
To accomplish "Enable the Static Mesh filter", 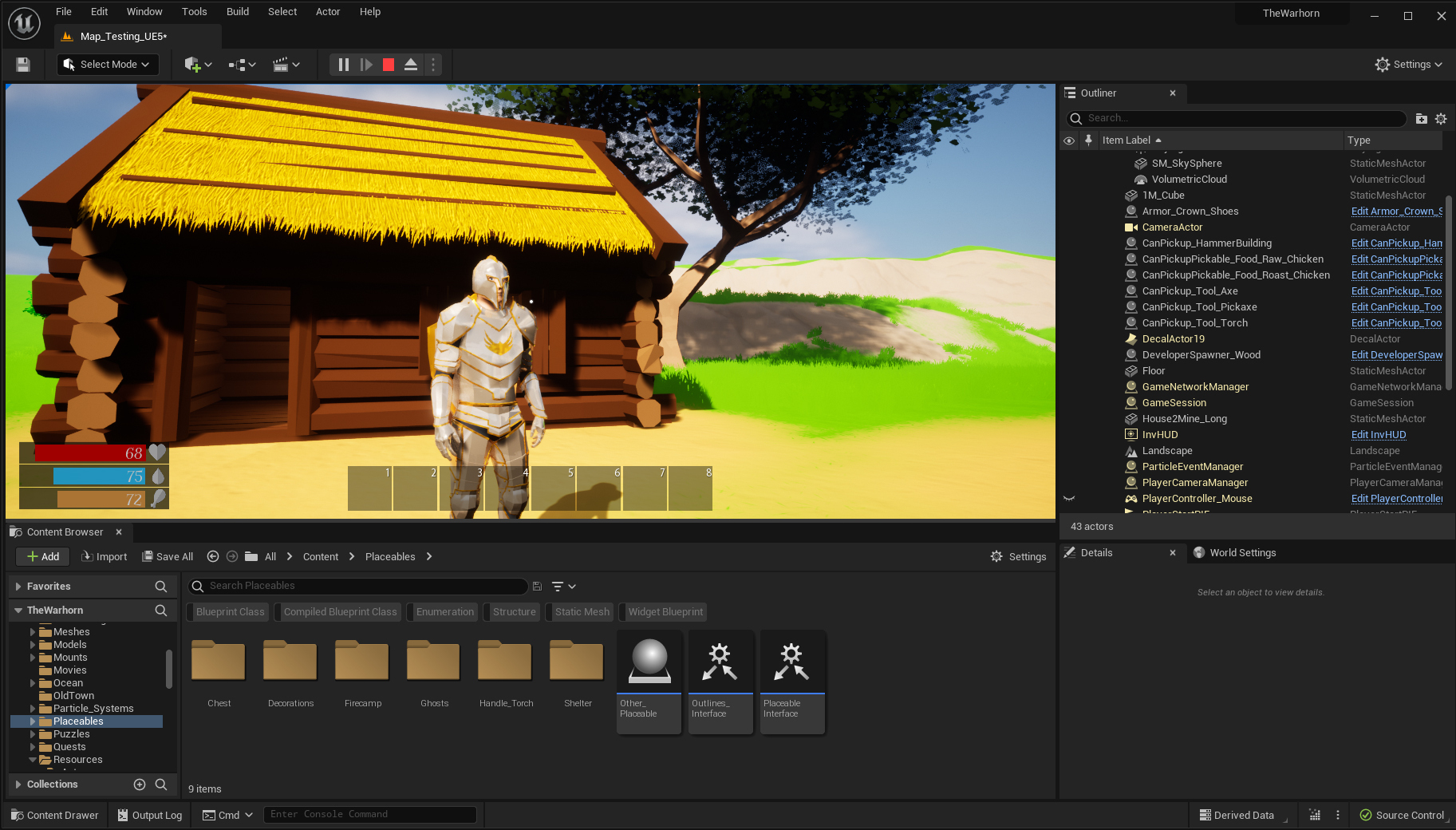I will [582, 612].
